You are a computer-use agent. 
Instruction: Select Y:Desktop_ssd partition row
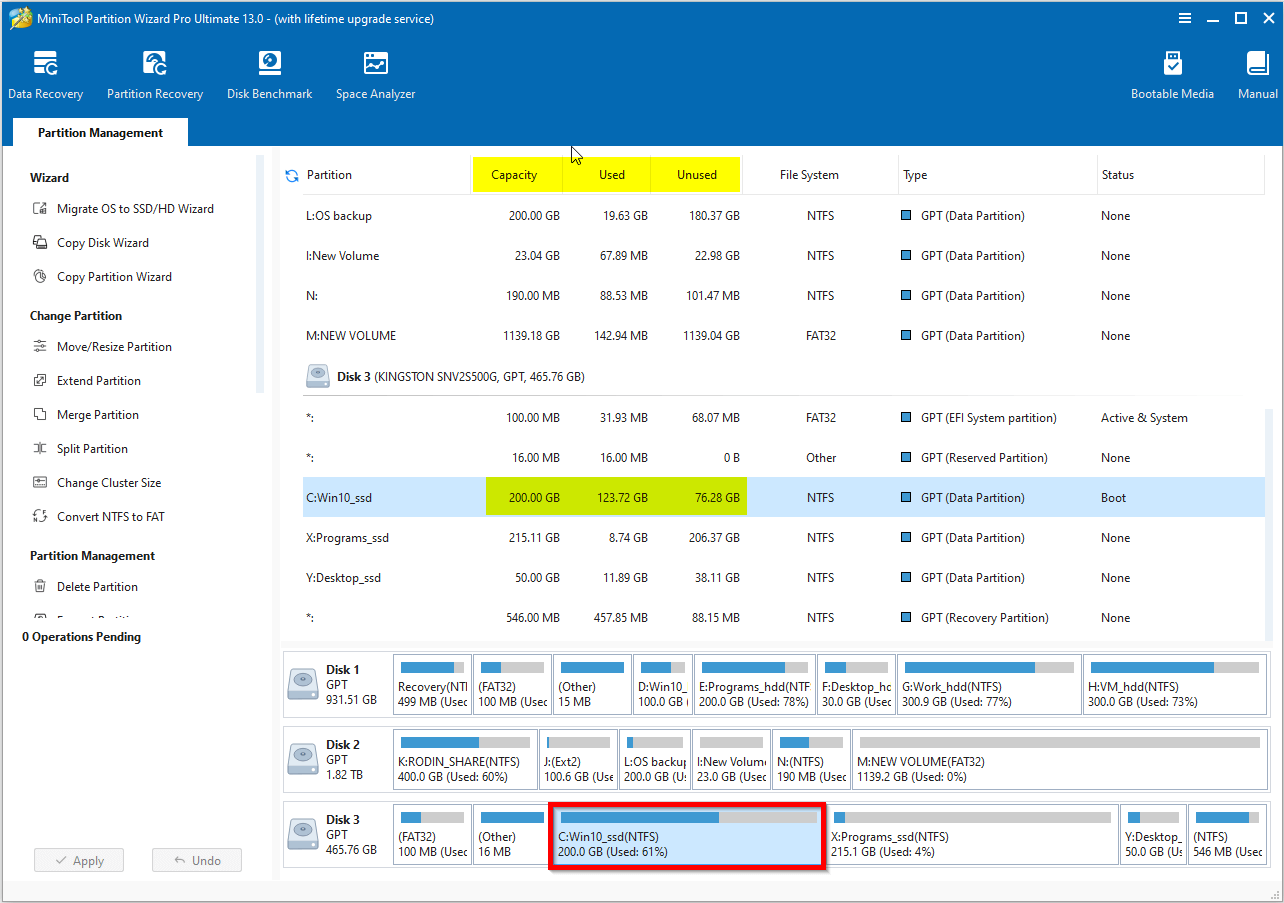pos(784,578)
